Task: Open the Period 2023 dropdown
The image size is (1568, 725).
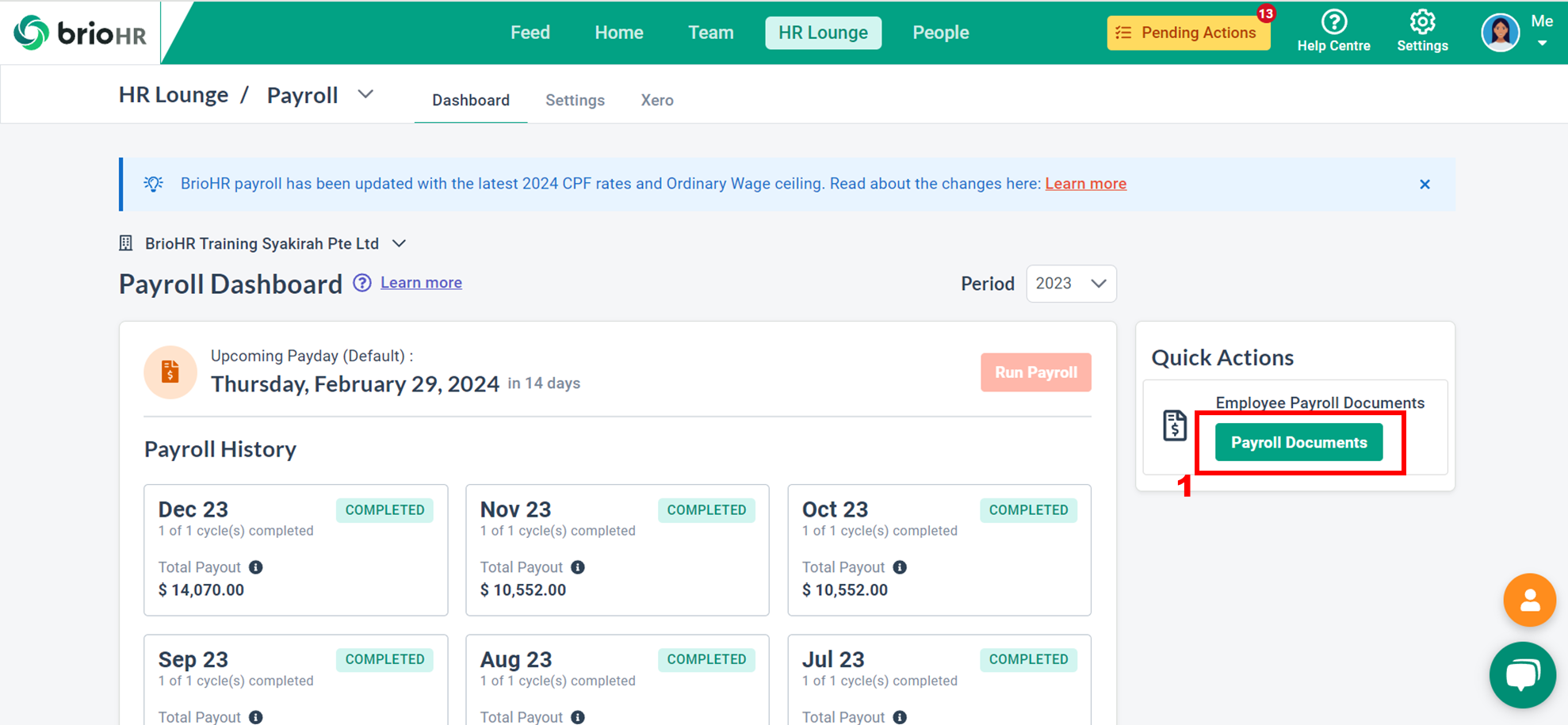Action: click(x=1071, y=284)
